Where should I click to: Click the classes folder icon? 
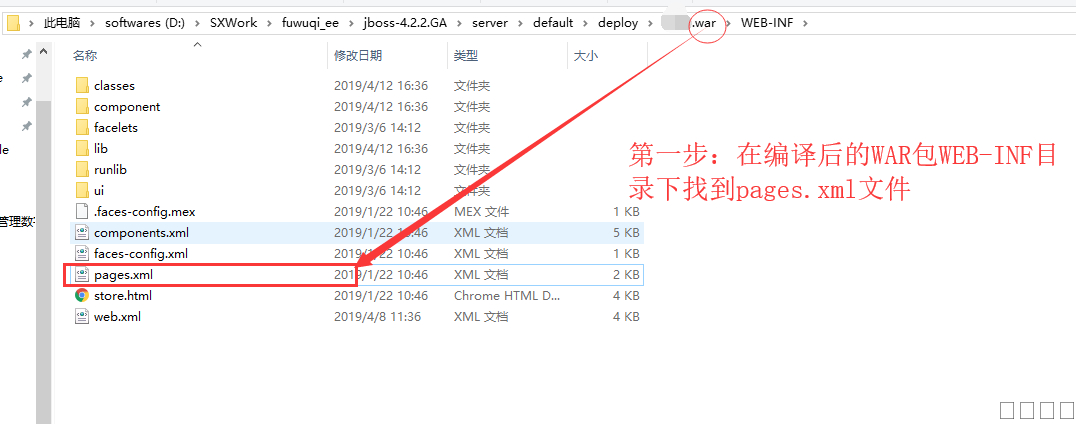82,86
